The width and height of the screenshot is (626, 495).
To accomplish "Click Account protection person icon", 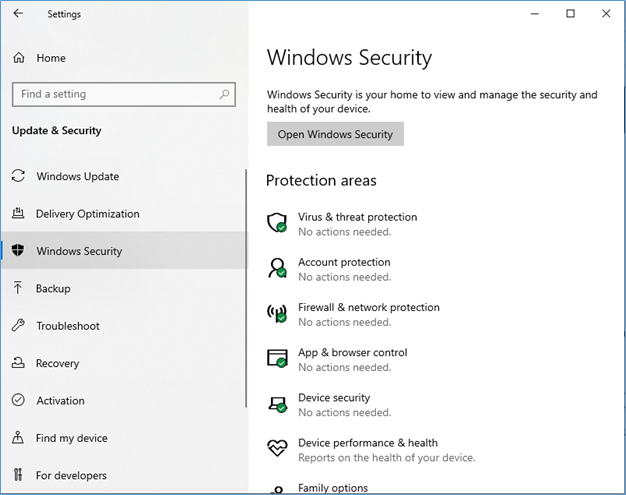I will point(277,268).
